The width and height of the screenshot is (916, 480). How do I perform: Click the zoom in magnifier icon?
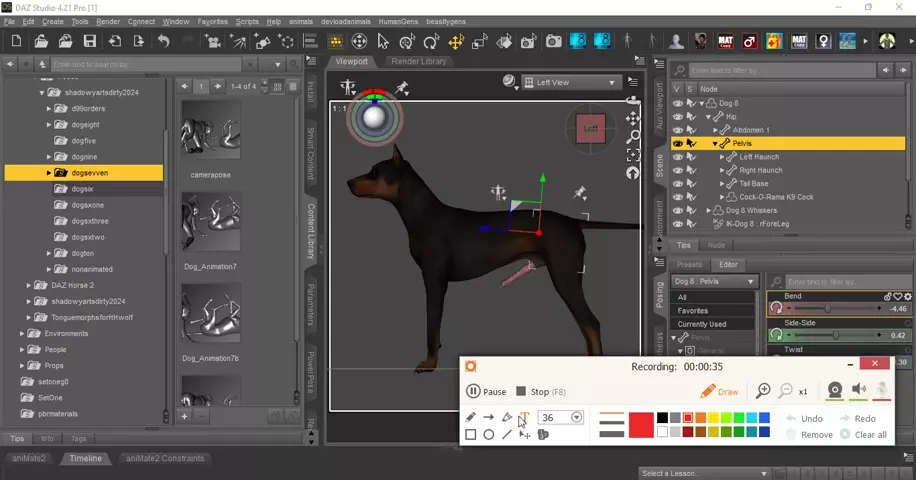click(x=763, y=391)
